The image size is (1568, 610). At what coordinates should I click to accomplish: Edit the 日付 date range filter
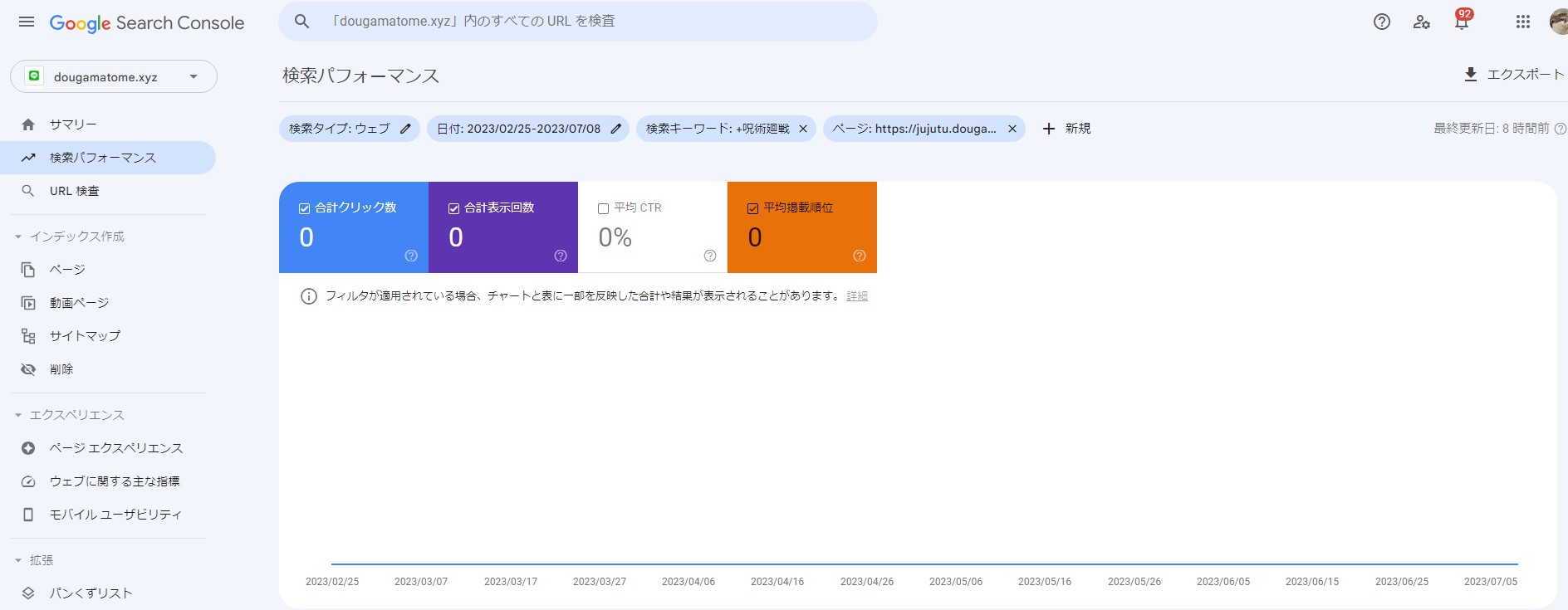(615, 129)
